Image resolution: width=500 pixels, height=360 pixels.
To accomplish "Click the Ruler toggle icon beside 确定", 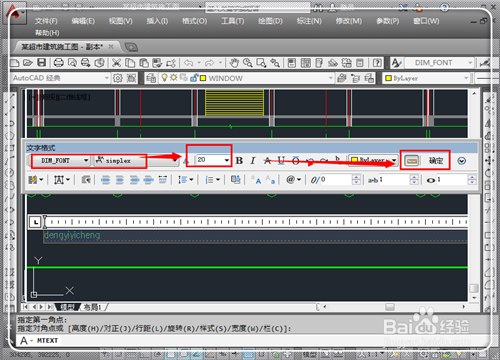I will tap(412, 161).
